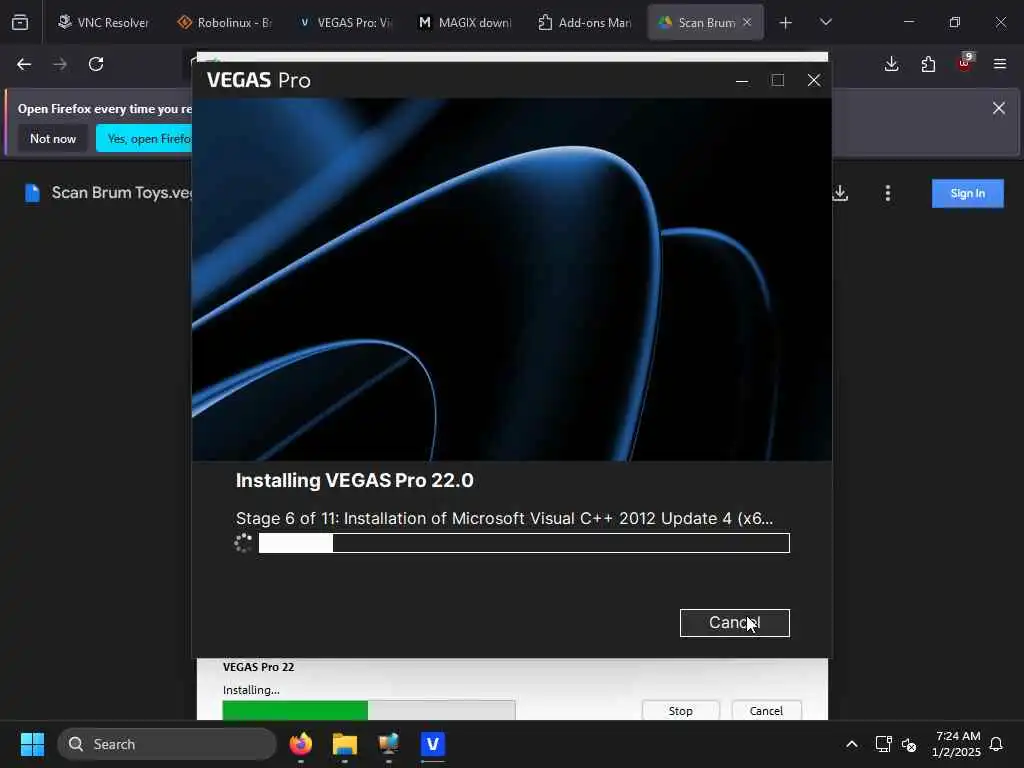Click the muted volume tray icon
This screenshot has height=768, width=1024.
[909, 744]
